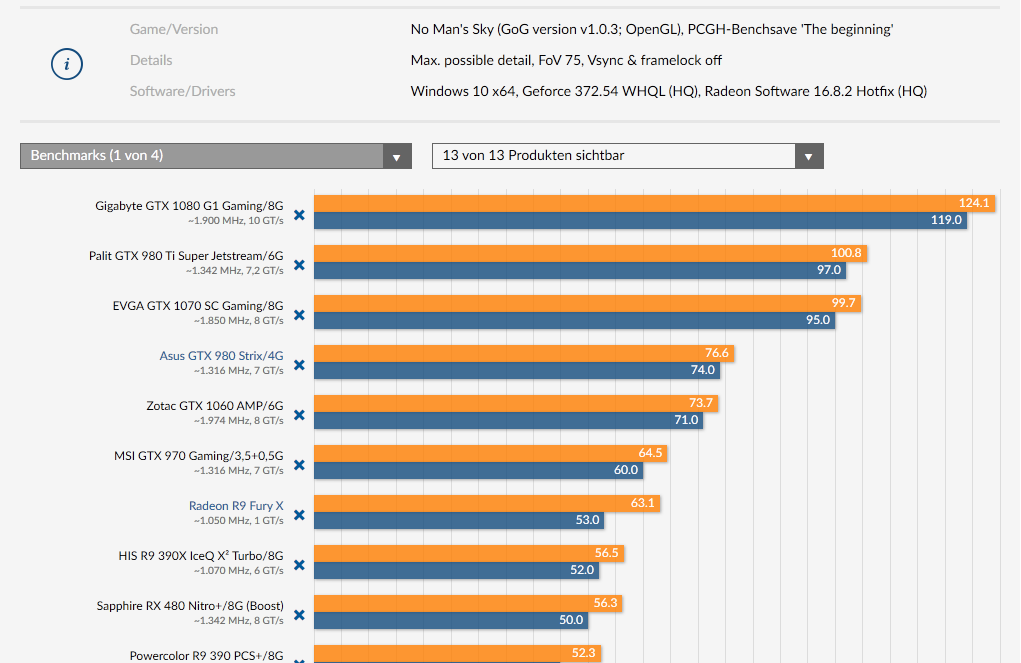
Task: Remove Gigabyte GTX 1080 G1 Gaming entry
Action: tap(299, 215)
